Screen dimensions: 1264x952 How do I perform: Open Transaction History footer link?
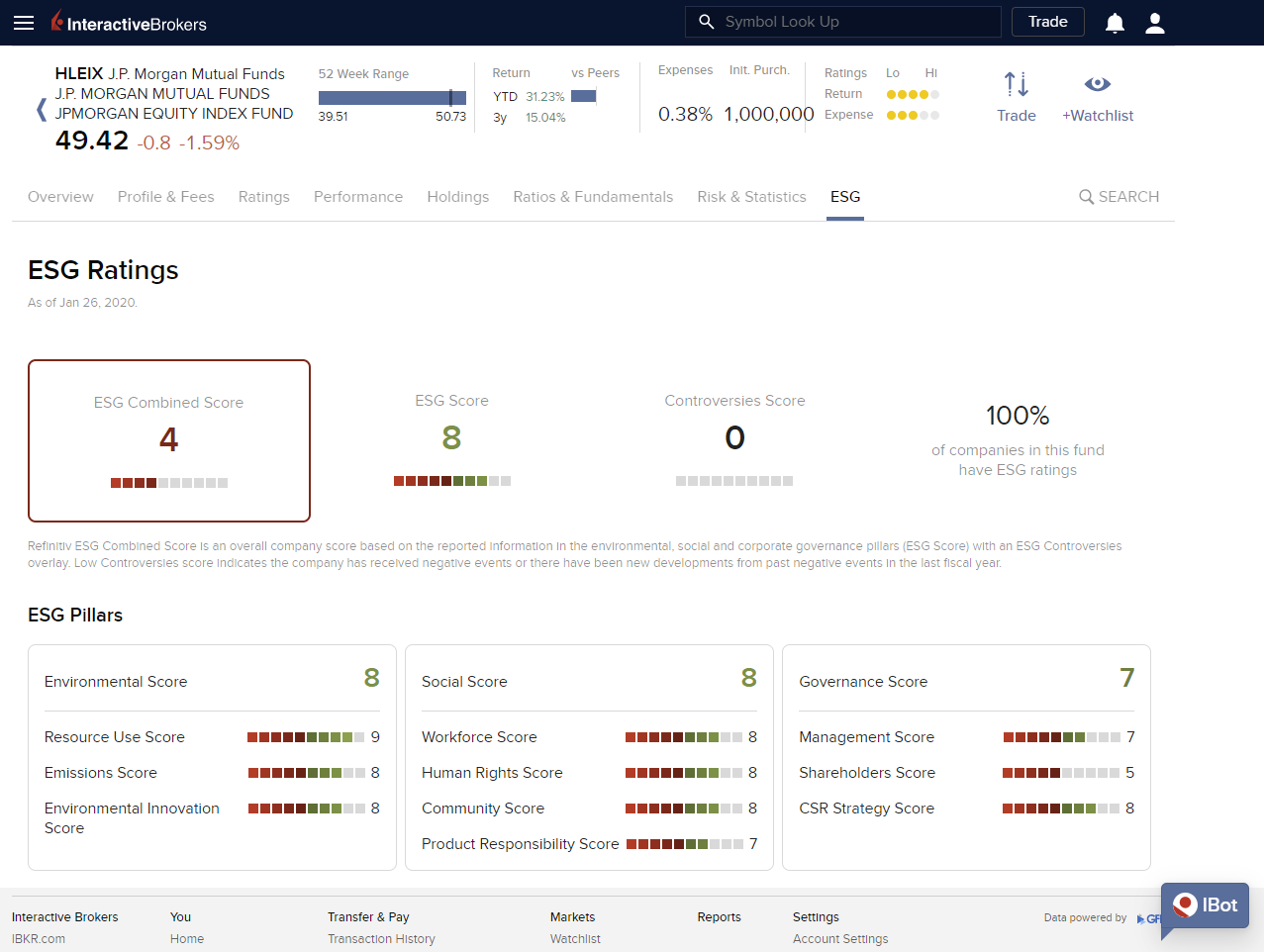(381, 939)
